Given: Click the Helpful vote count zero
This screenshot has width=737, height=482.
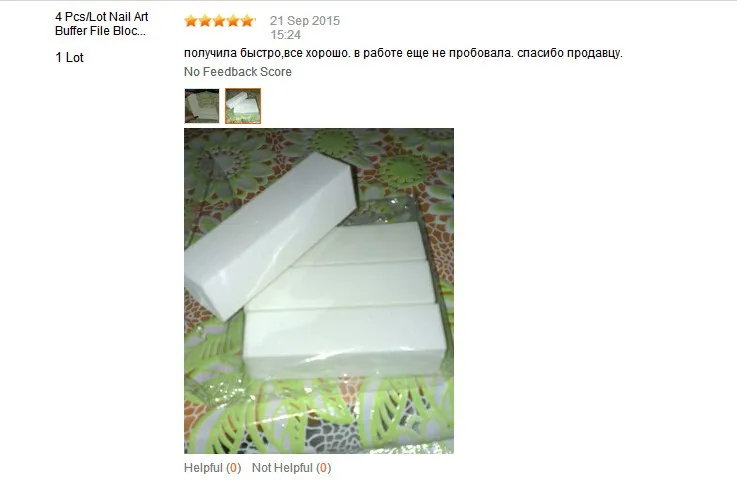Looking at the screenshot, I should pos(234,468).
